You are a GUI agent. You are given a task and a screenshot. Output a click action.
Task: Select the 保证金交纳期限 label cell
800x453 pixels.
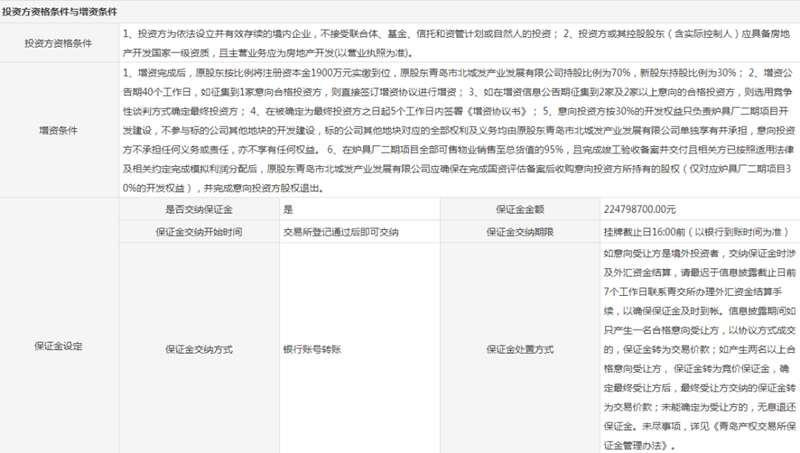click(521, 231)
